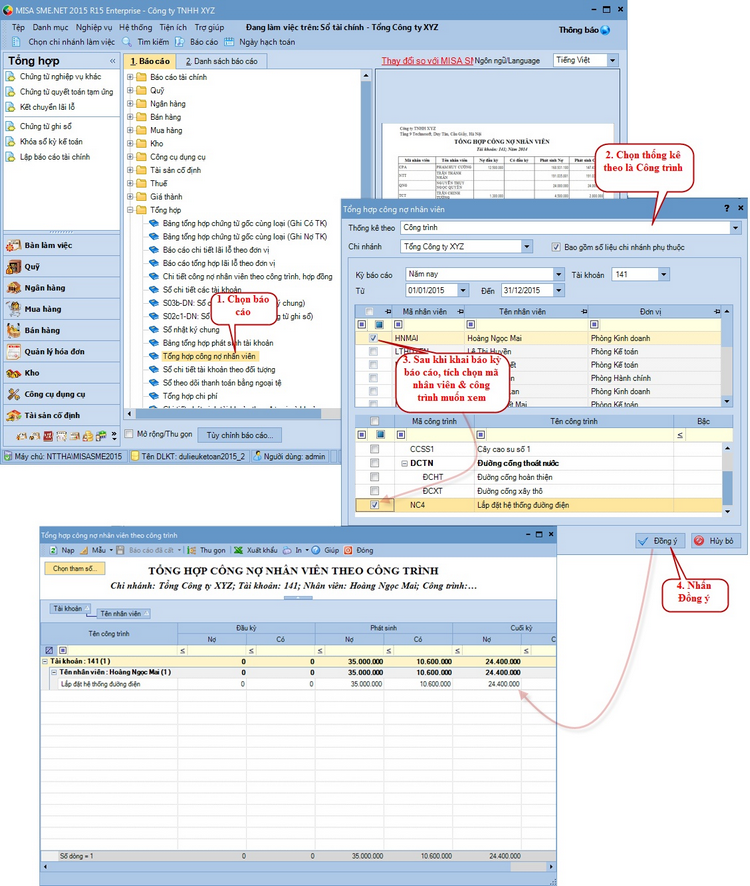Switch to Danh sách báo cáo tab
Screen dimensions: 750x886
[x=221, y=61]
